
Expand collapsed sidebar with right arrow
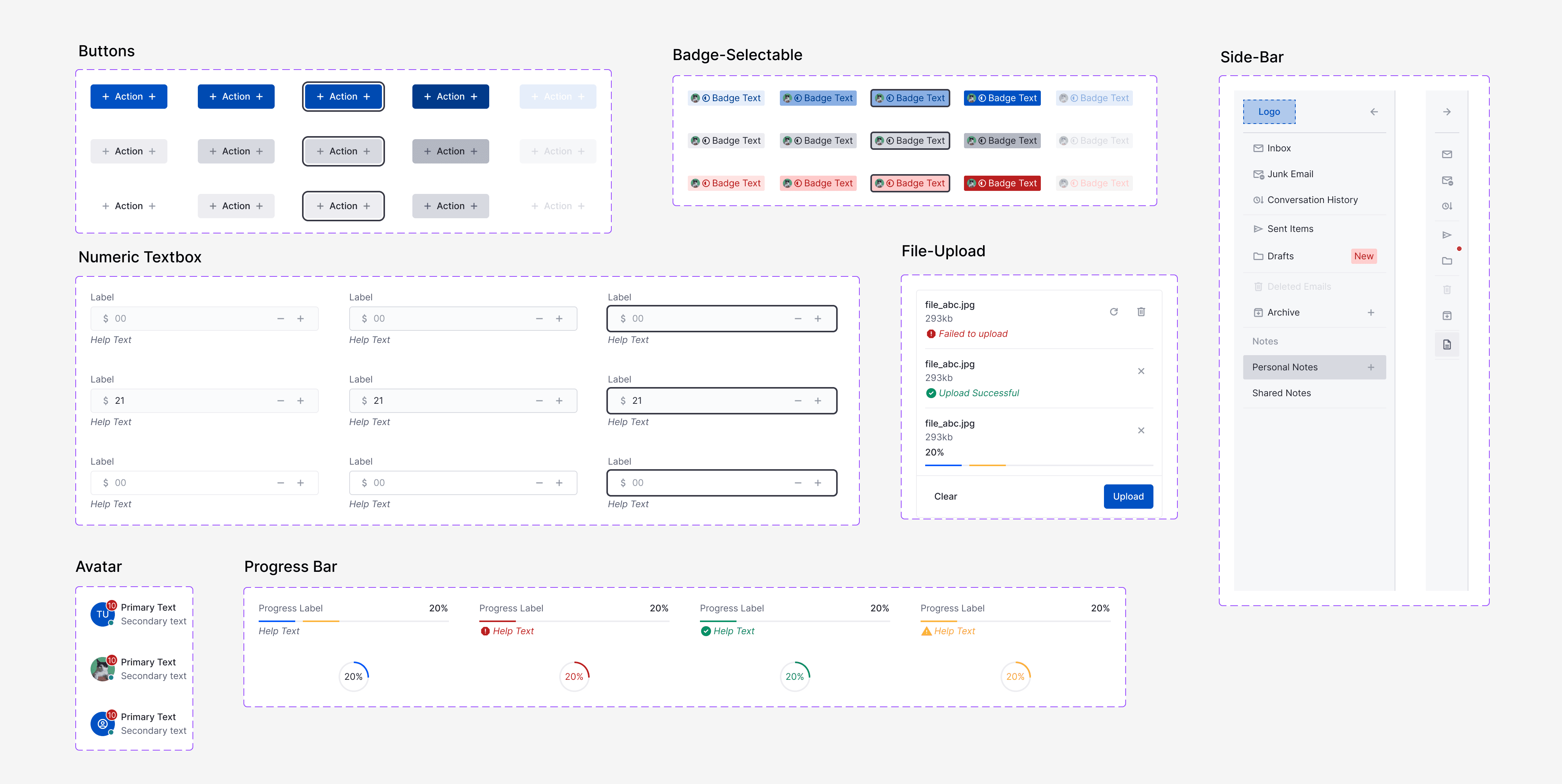point(1446,112)
